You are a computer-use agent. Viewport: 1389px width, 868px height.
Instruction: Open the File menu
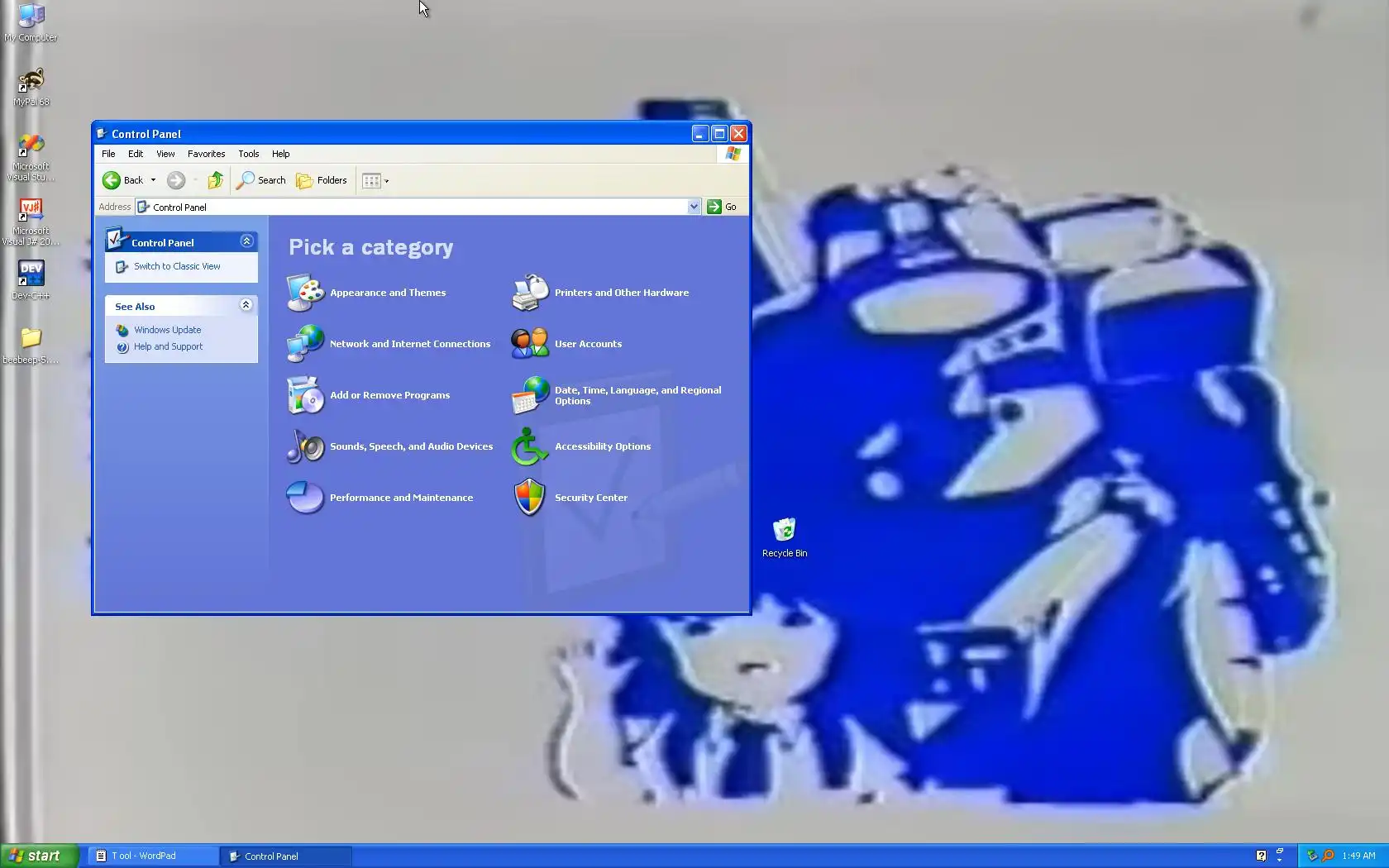coord(108,154)
